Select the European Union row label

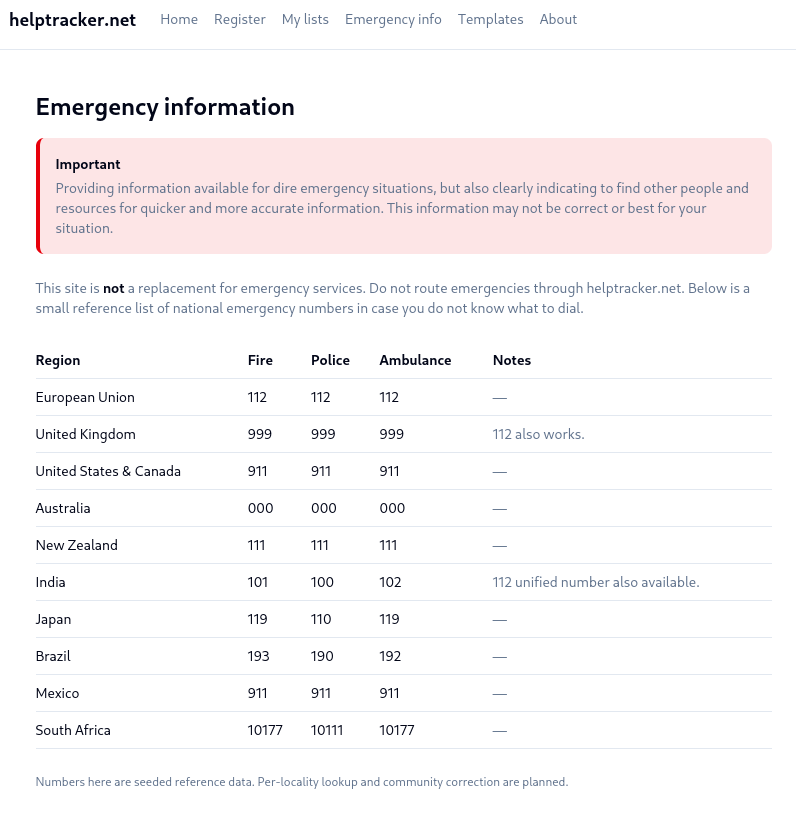click(x=85, y=397)
